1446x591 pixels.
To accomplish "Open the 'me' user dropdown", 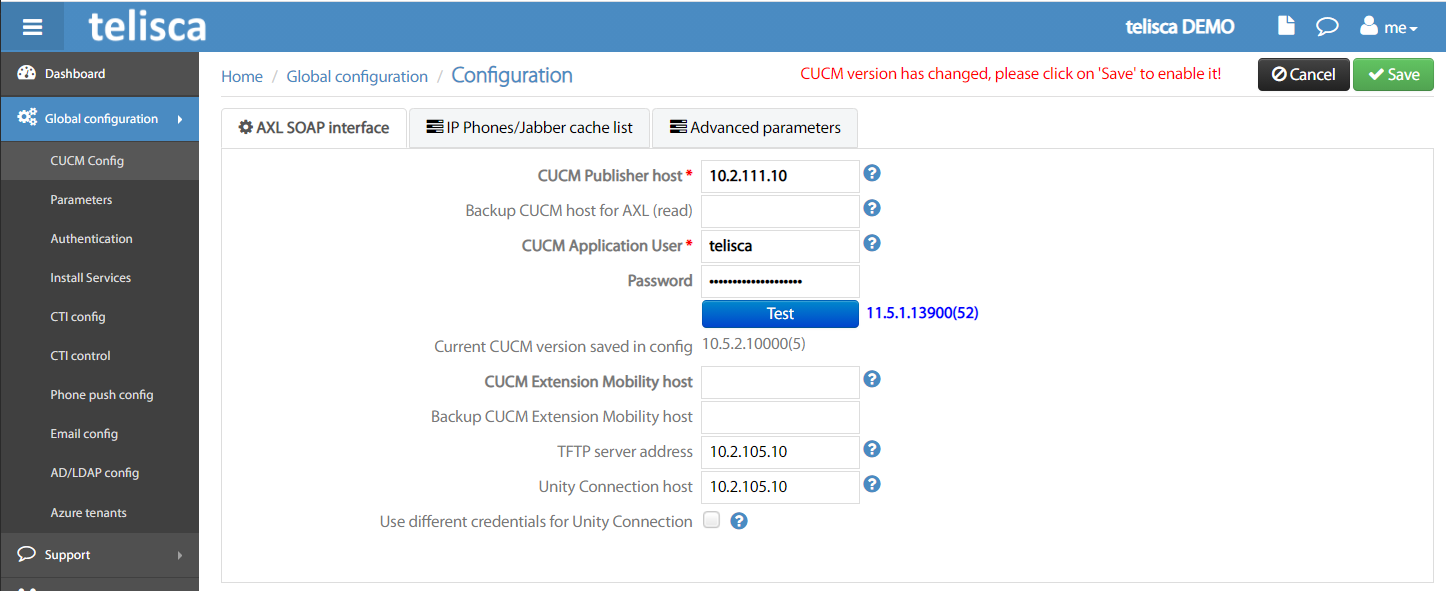I will point(1389,27).
